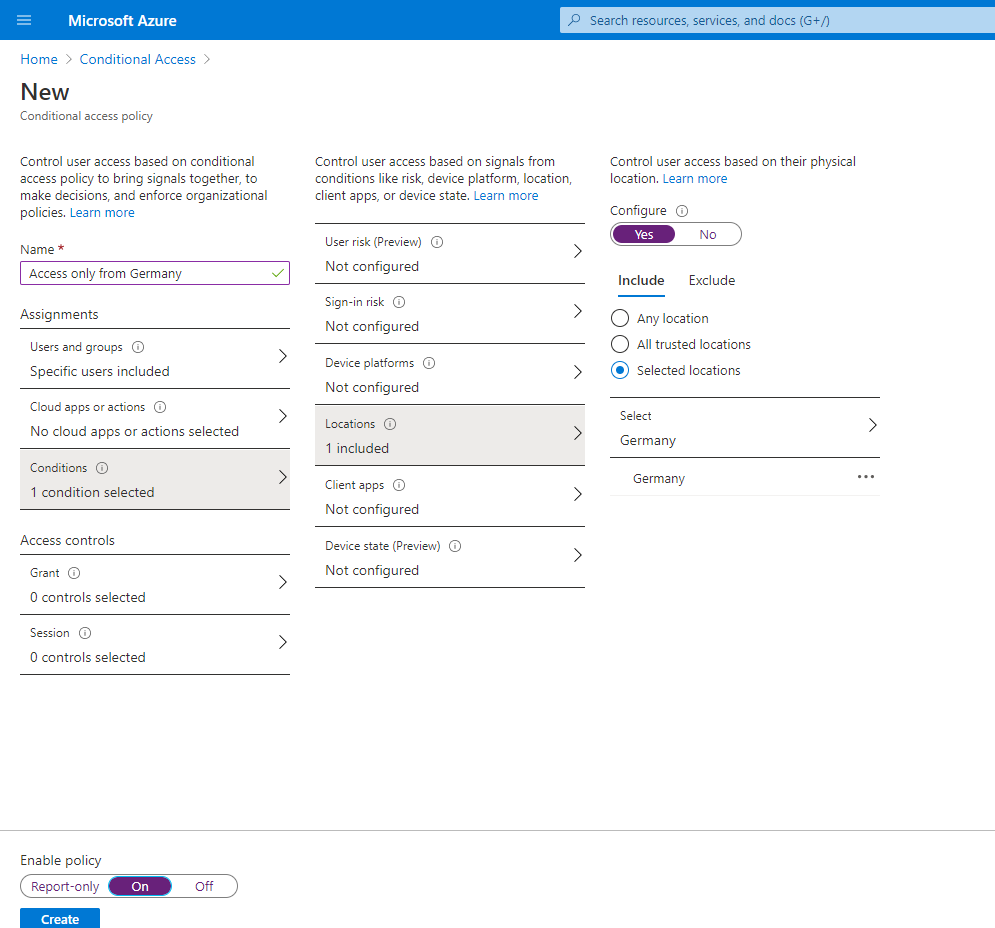Expand the Client apps condition

tap(450, 496)
